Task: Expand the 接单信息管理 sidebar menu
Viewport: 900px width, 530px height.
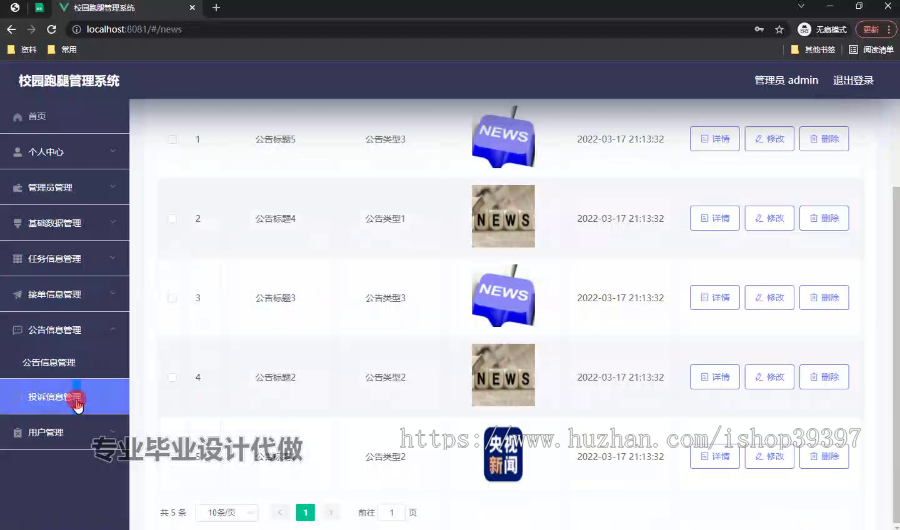Action: 64,295
